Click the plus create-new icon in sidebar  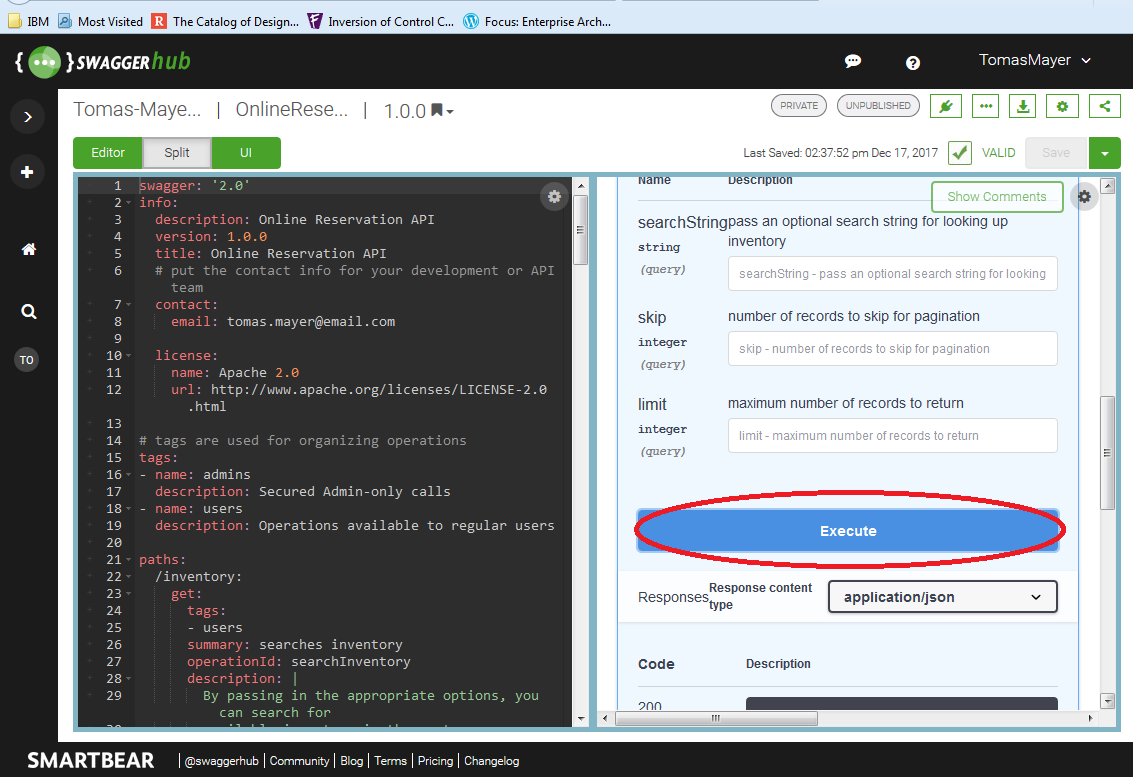point(27,172)
